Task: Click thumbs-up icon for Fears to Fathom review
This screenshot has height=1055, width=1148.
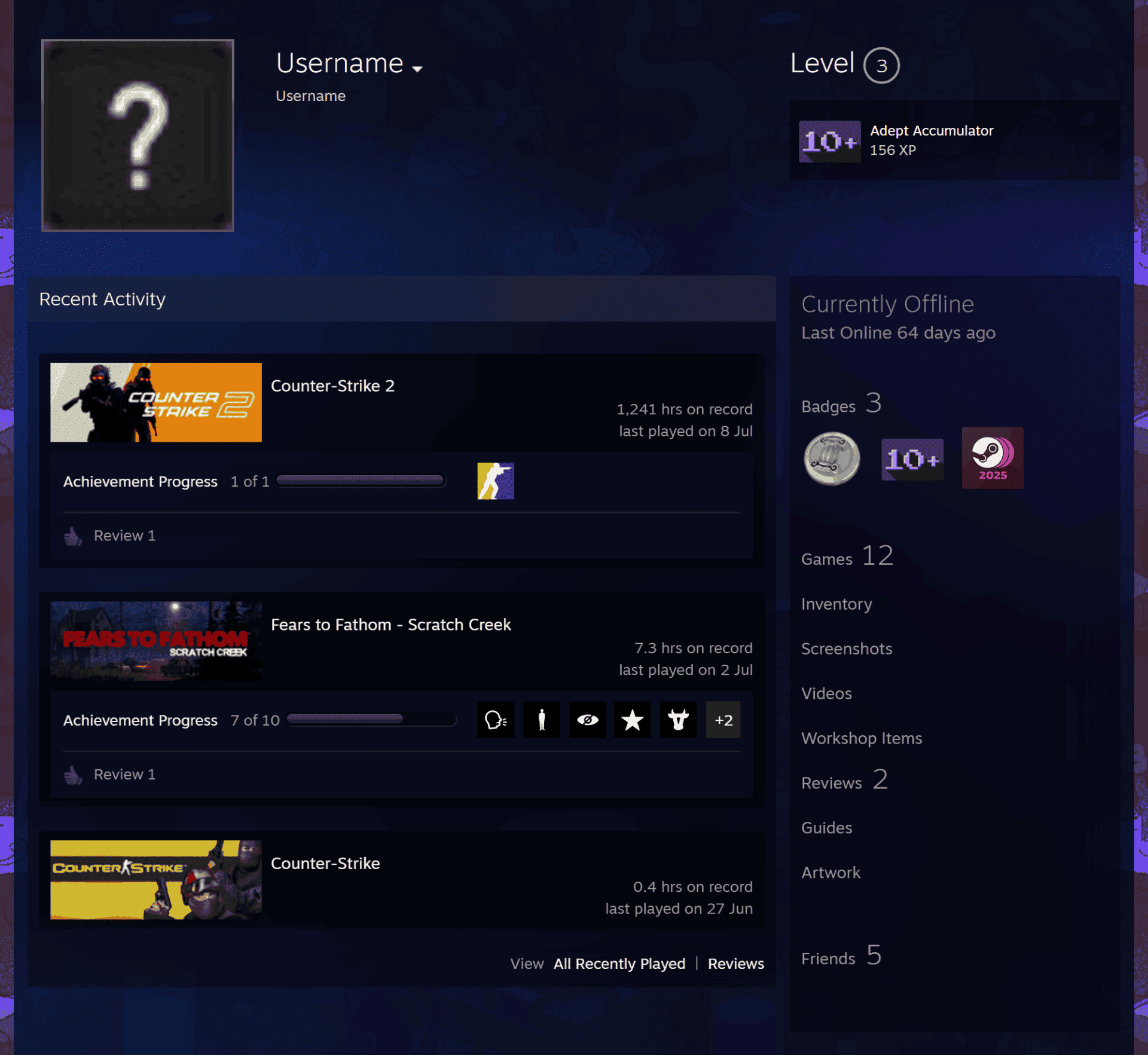Action: click(73, 775)
